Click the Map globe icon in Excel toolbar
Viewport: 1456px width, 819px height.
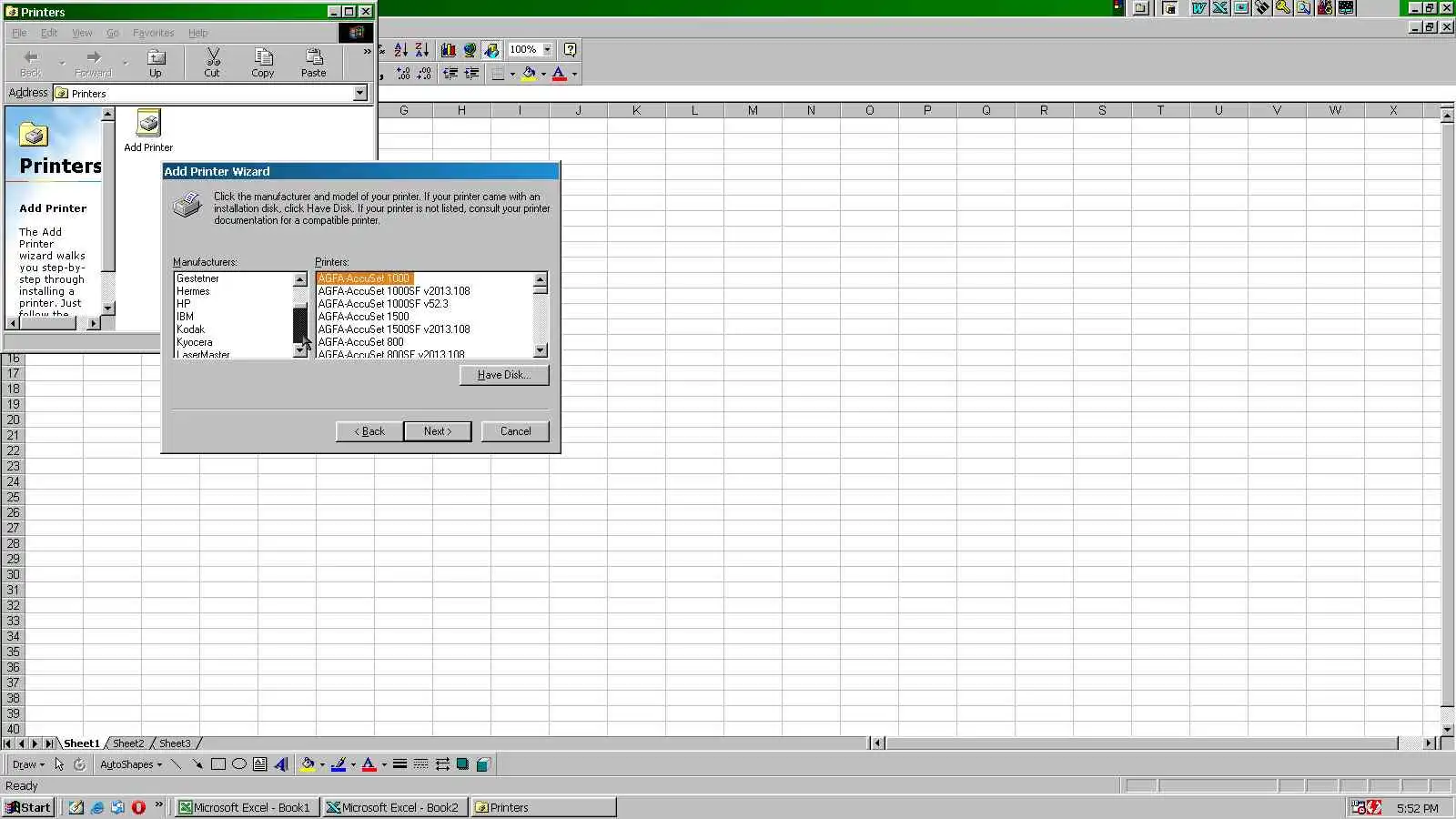(470, 50)
